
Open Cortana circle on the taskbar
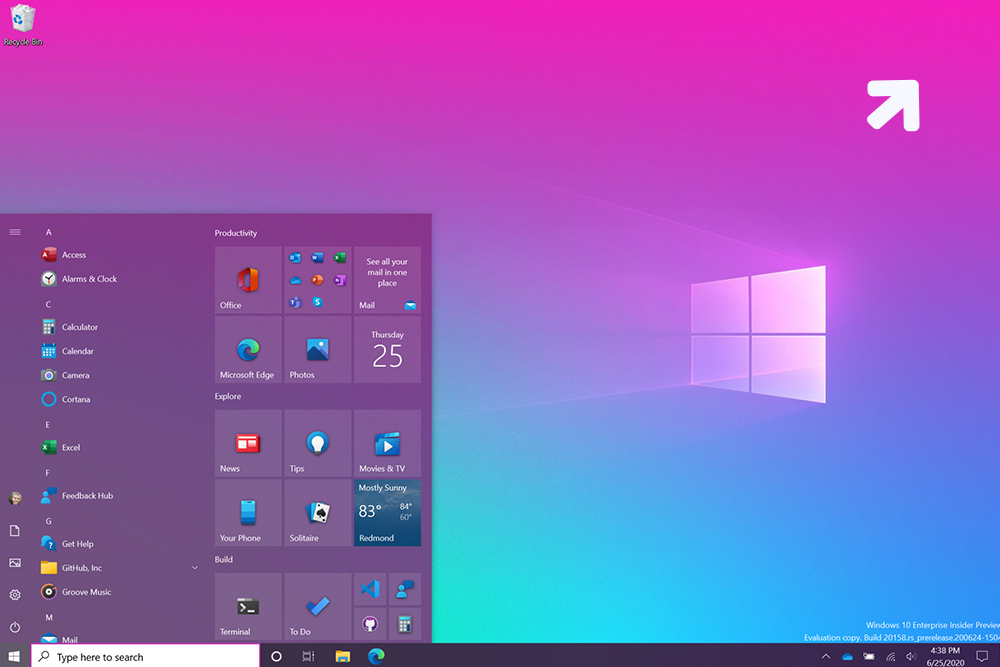tap(276, 656)
